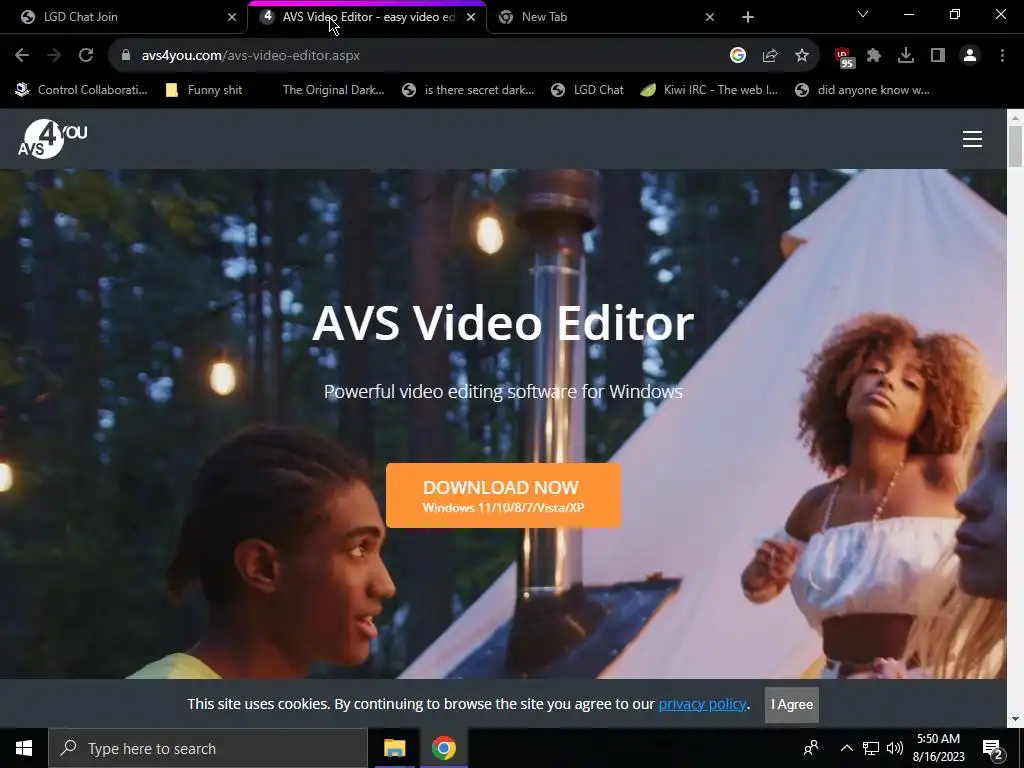Accept cookies with I Agree button
Viewport: 1024px width, 768px height.
click(792, 705)
